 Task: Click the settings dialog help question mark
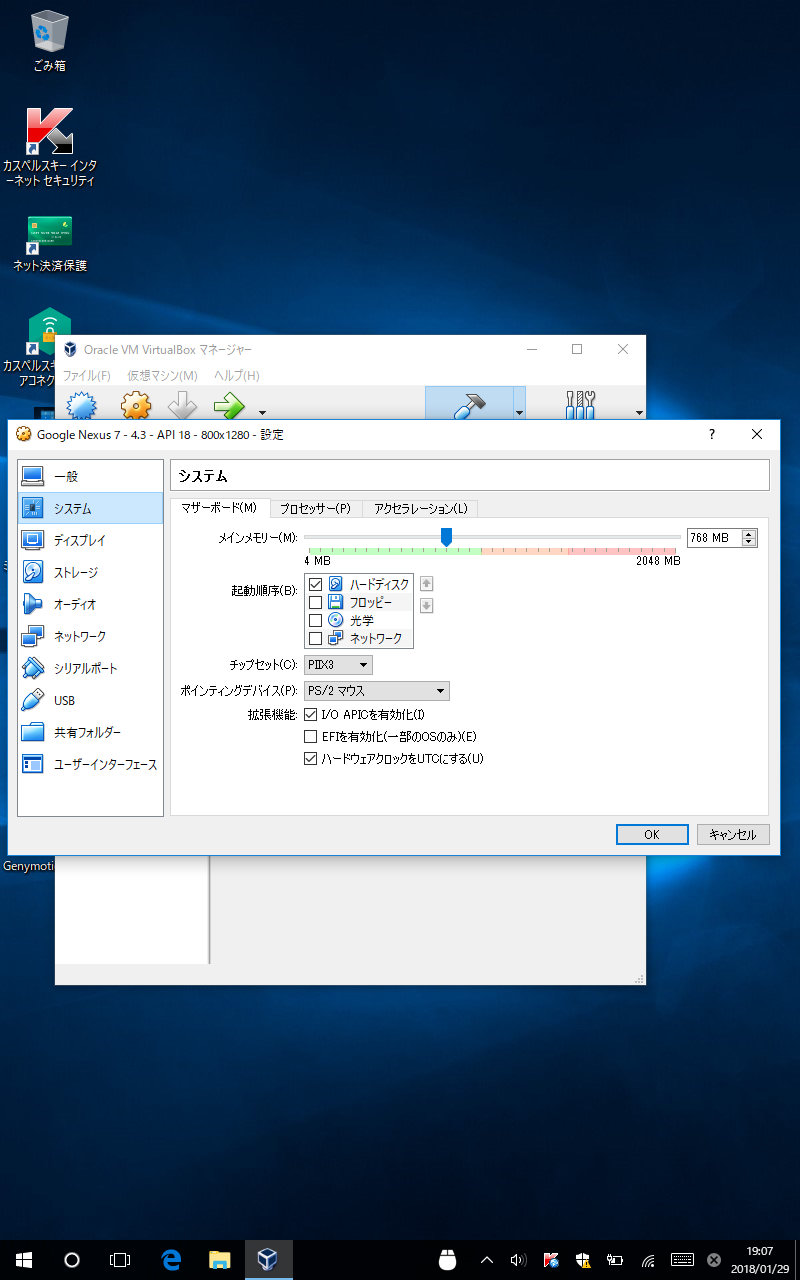coord(712,434)
